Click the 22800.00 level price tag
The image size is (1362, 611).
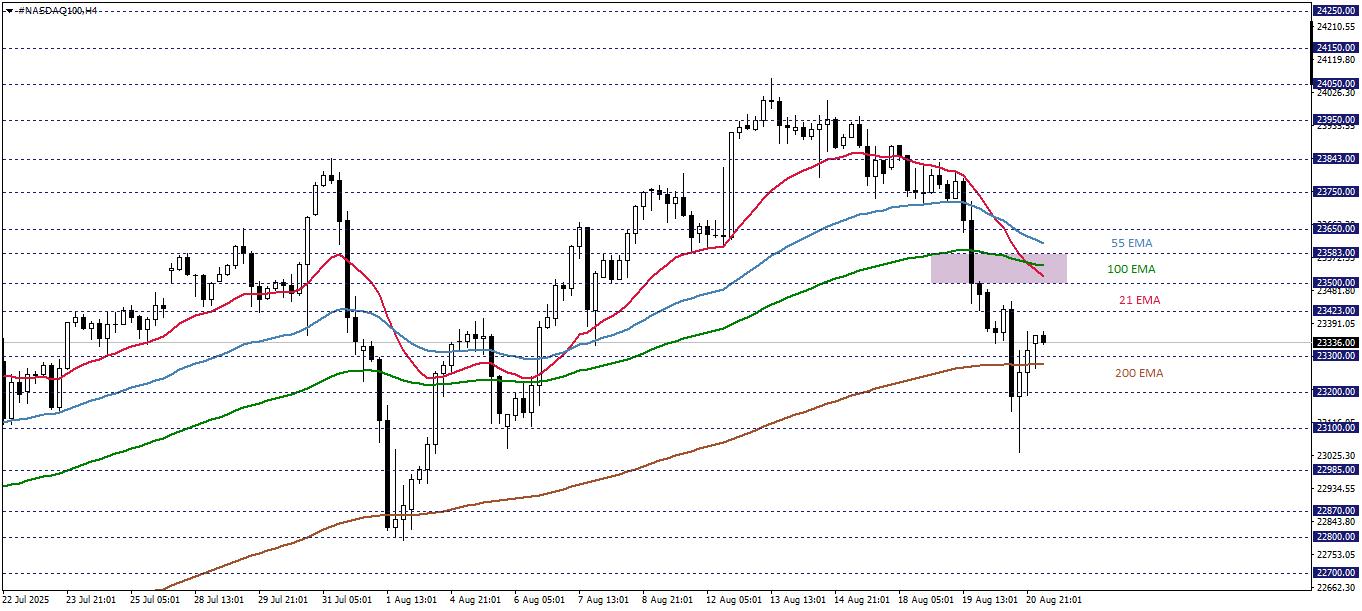coord(1335,536)
